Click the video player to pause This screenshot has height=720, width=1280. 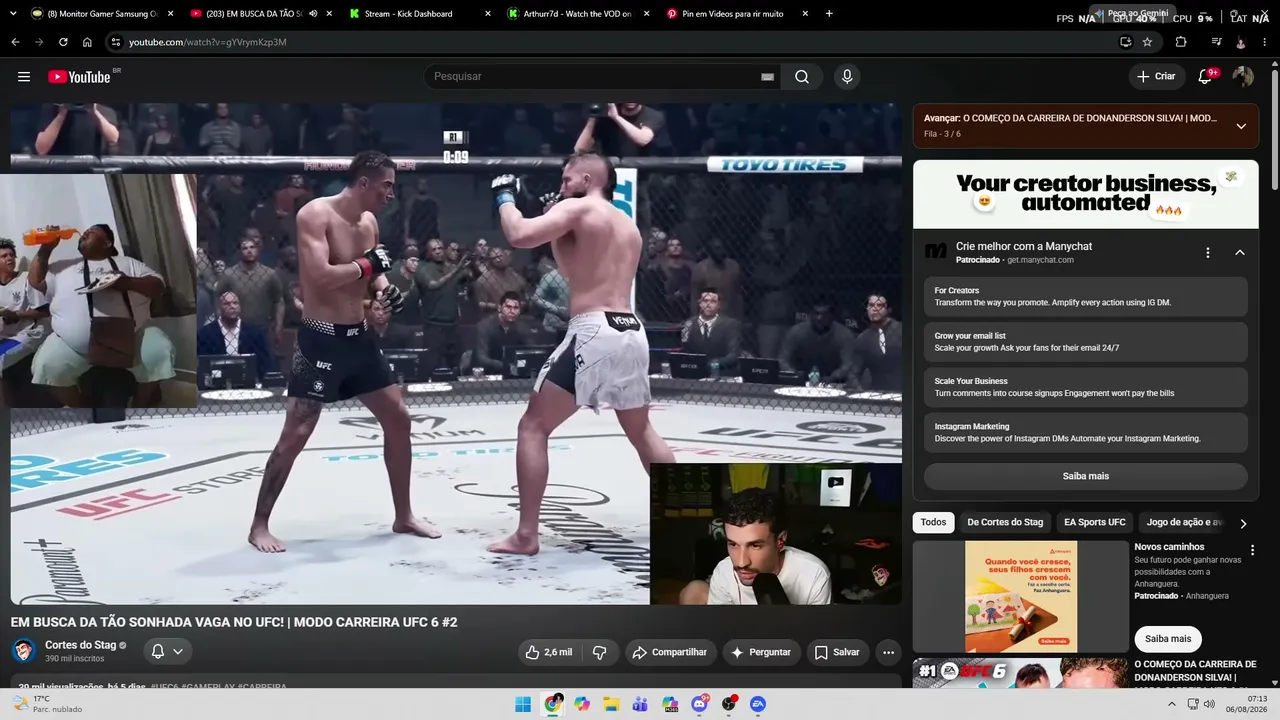click(456, 354)
